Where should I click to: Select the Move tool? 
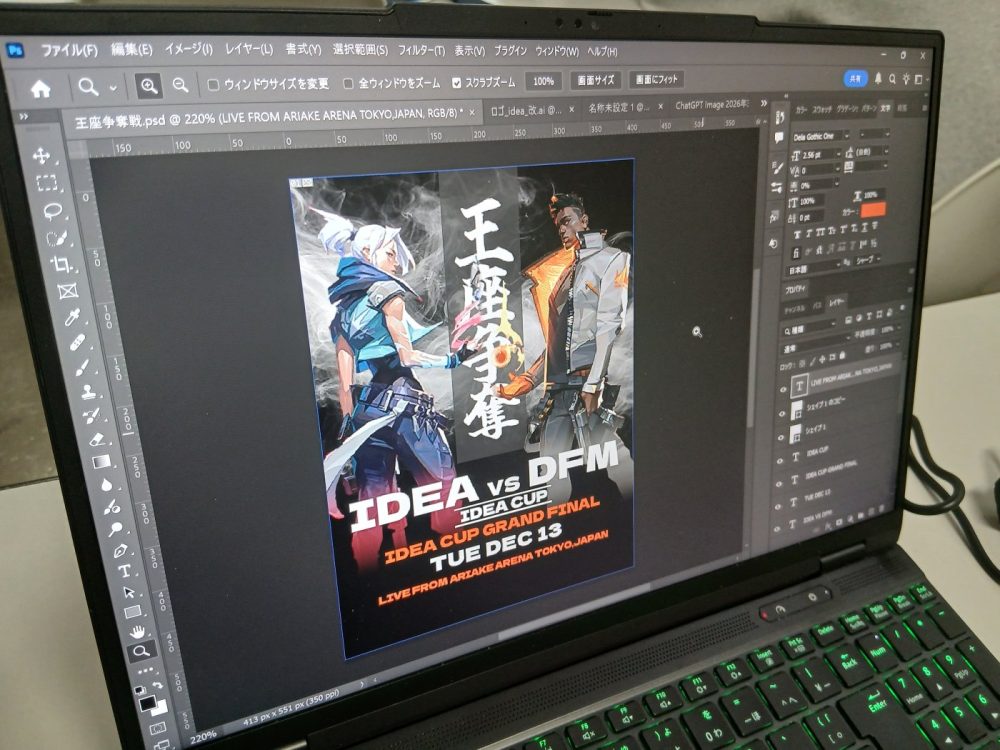pos(42,156)
